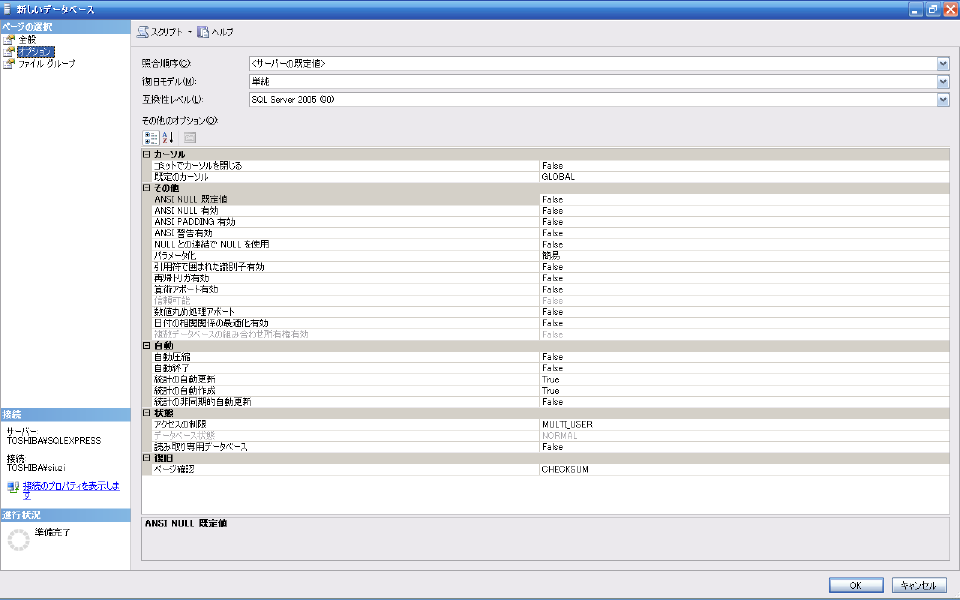Click the キャンセル button
The width and height of the screenshot is (960, 600).
pos(919,585)
